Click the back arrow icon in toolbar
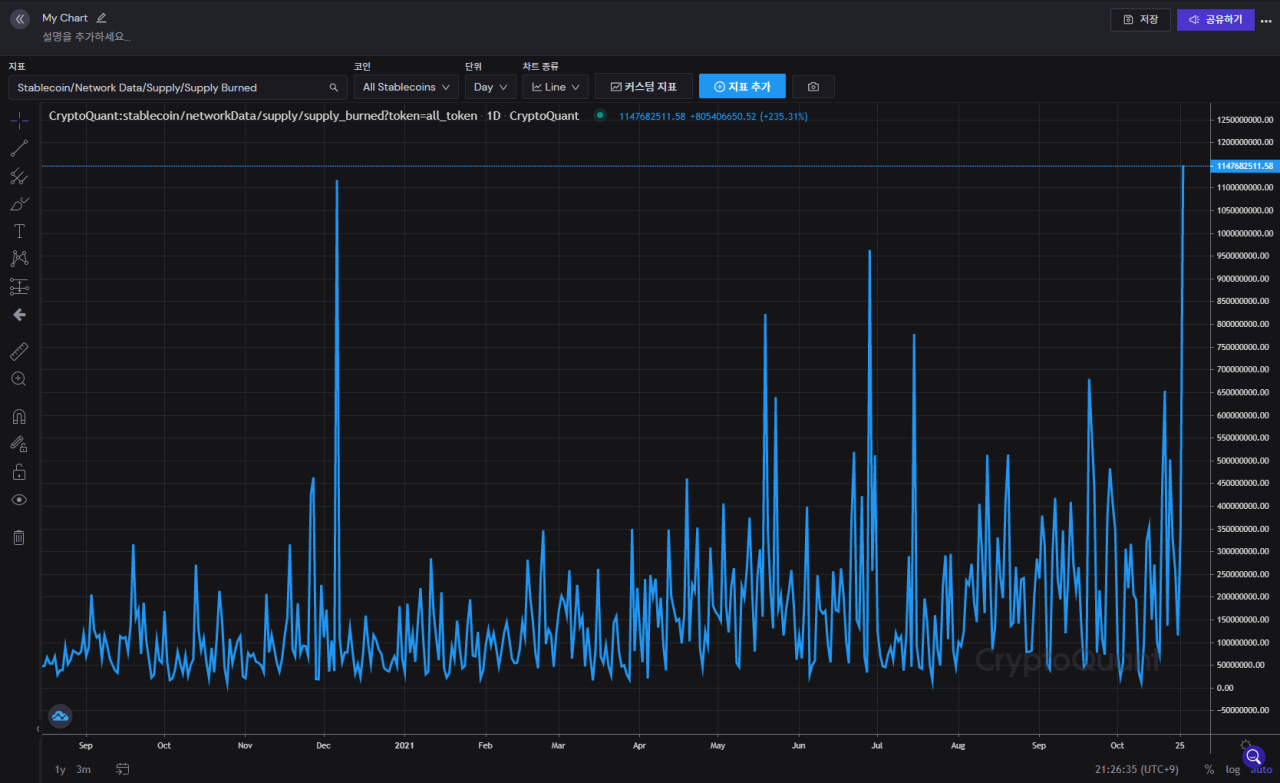 (x=19, y=314)
